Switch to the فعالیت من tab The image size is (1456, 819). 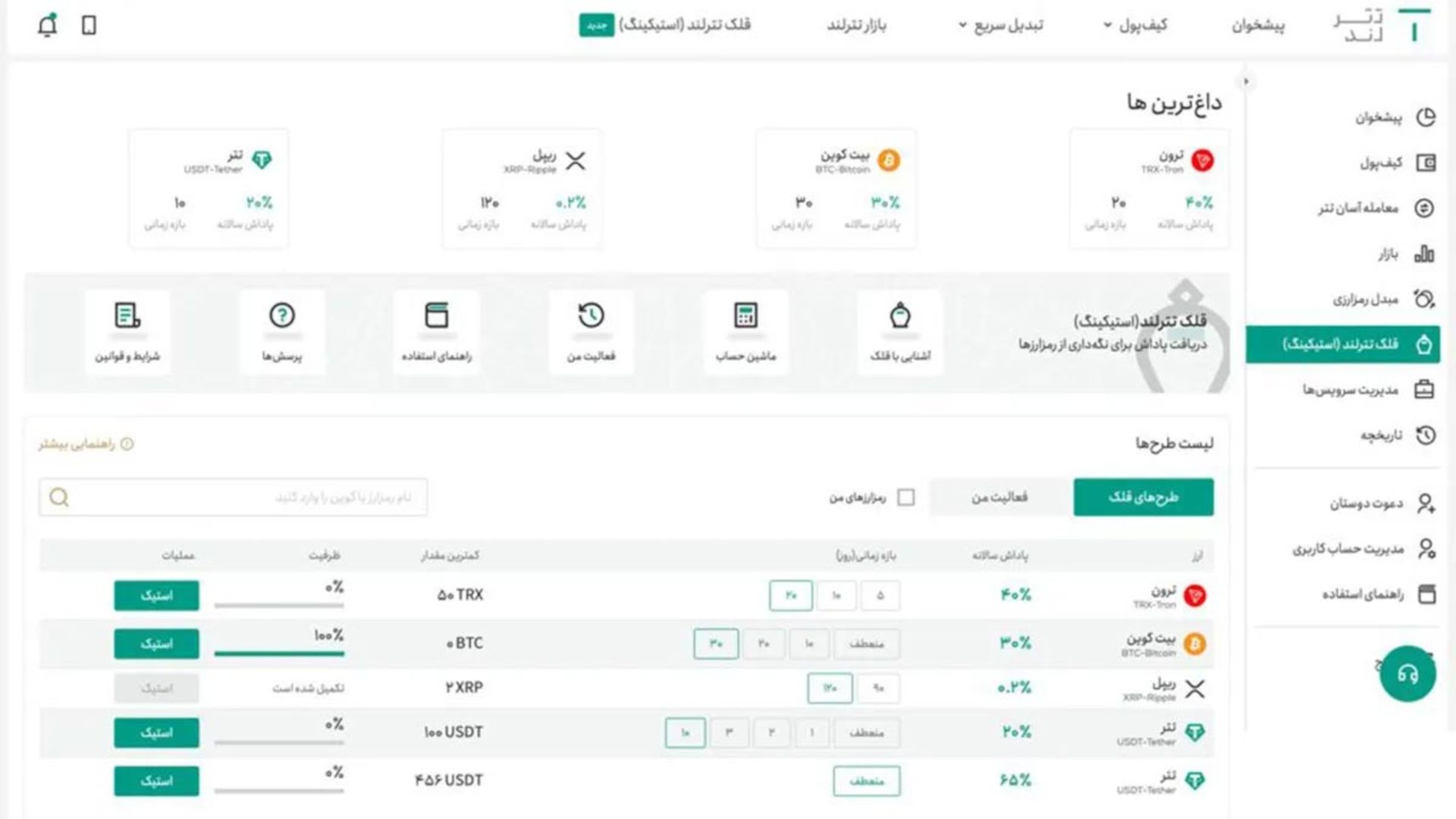999,497
